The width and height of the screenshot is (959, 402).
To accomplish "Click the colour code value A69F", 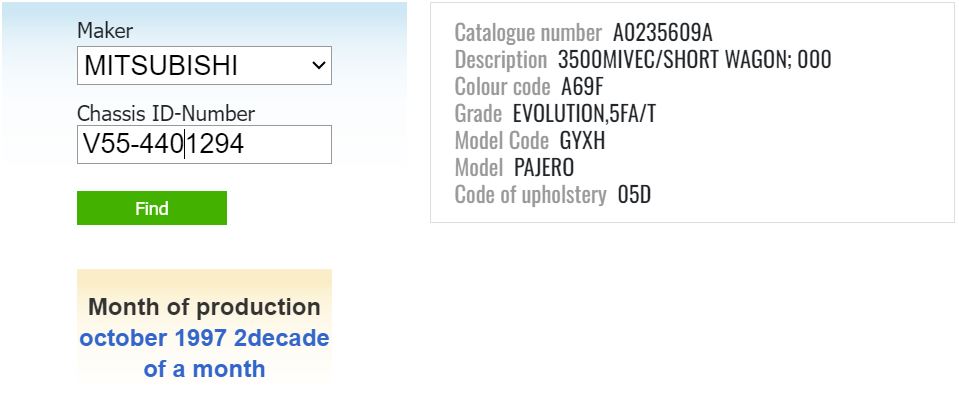I will (x=583, y=86).
